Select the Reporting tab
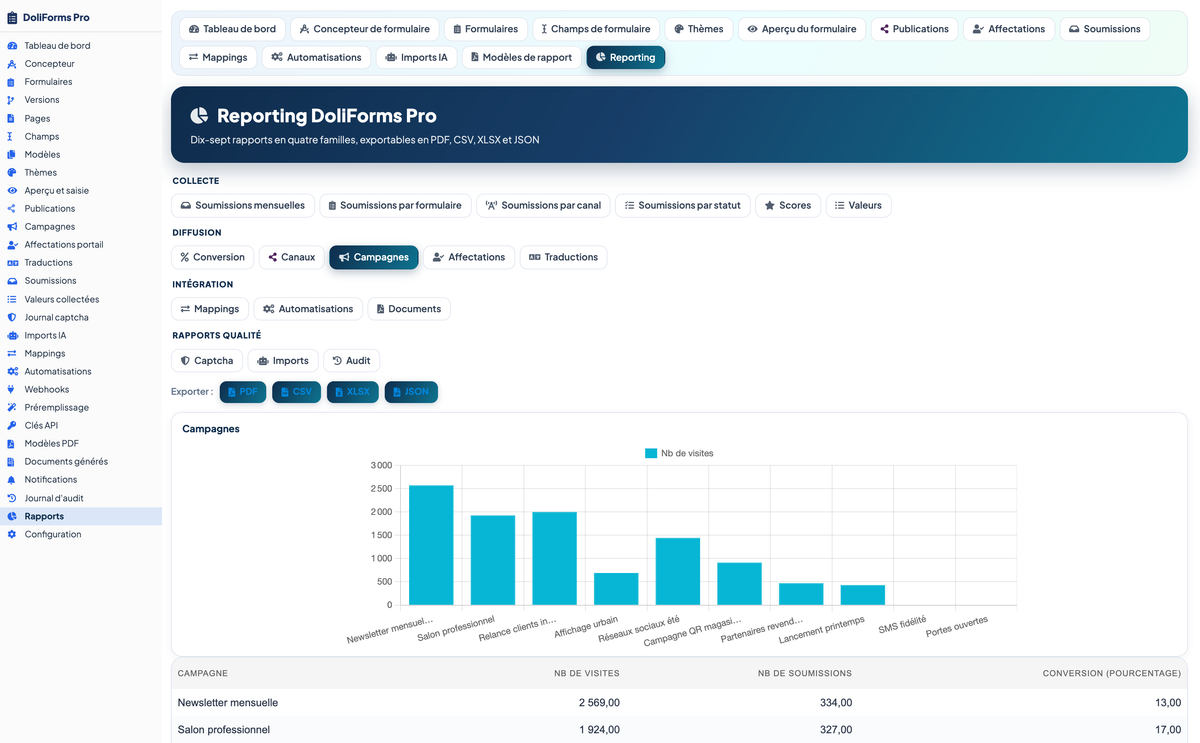The width and height of the screenshot is (1200, 743). coord(625,57)
